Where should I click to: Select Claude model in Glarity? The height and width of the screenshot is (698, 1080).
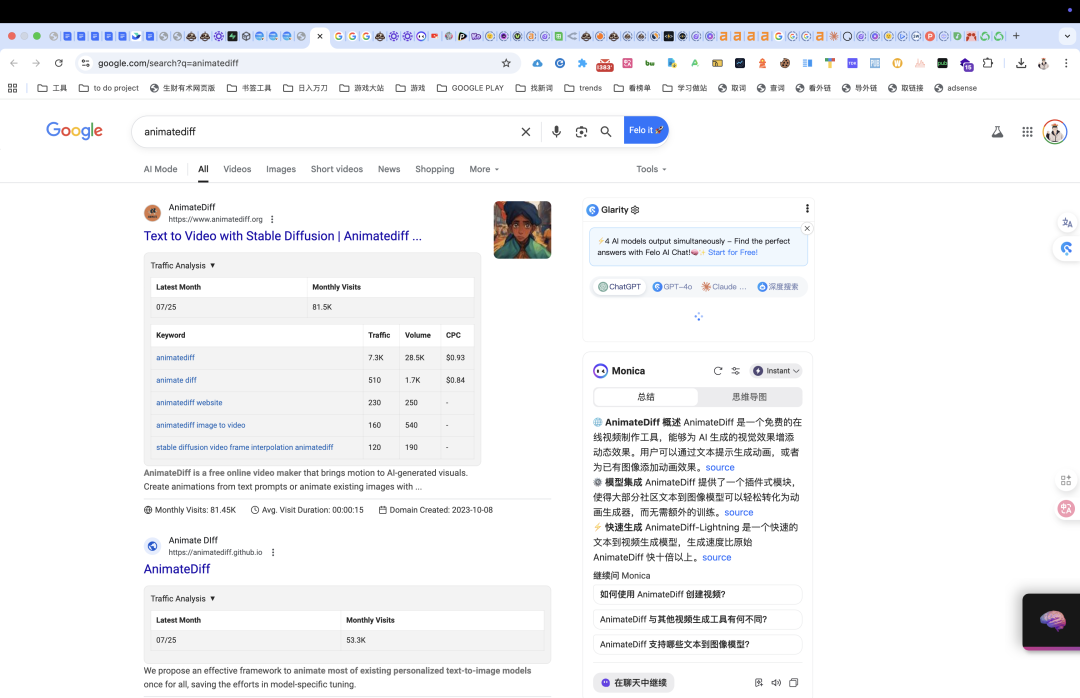pos(724,287)
